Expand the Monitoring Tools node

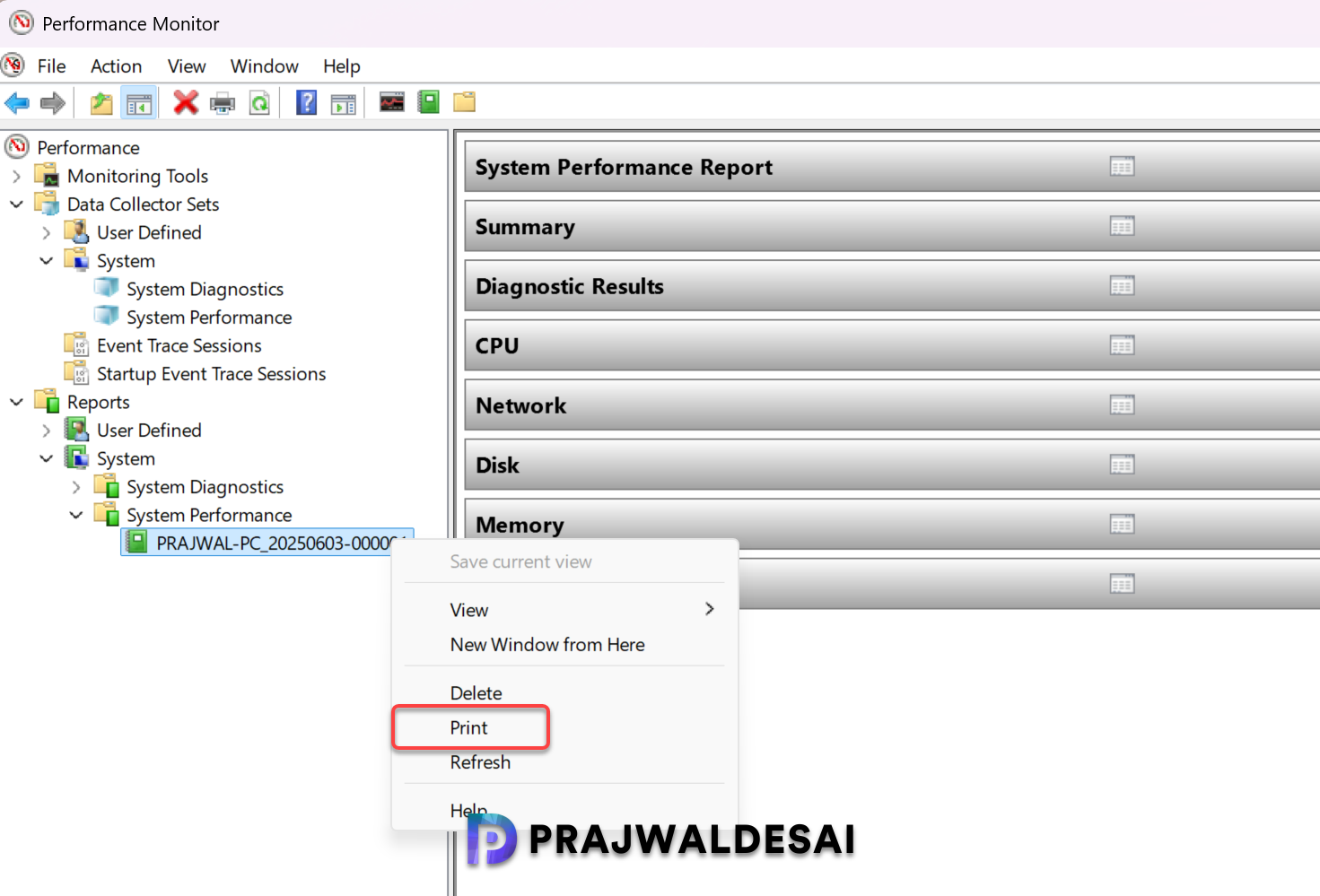point(16,176)
